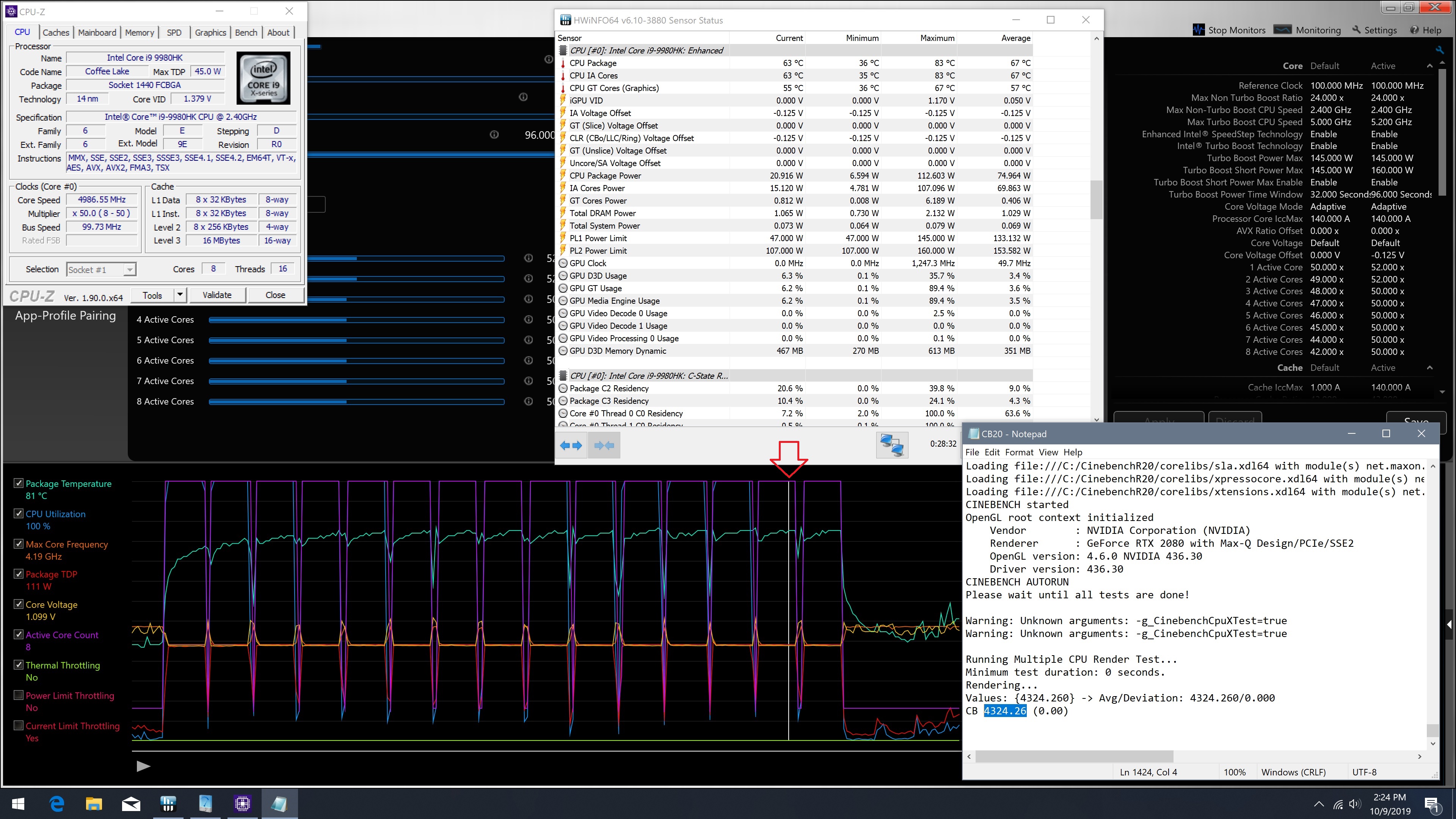Image resolution: width=1456 pixels, height=819 pixels.
Task: Switch to Caches tab in CPU-Z
Action: (x=56, y=32)
